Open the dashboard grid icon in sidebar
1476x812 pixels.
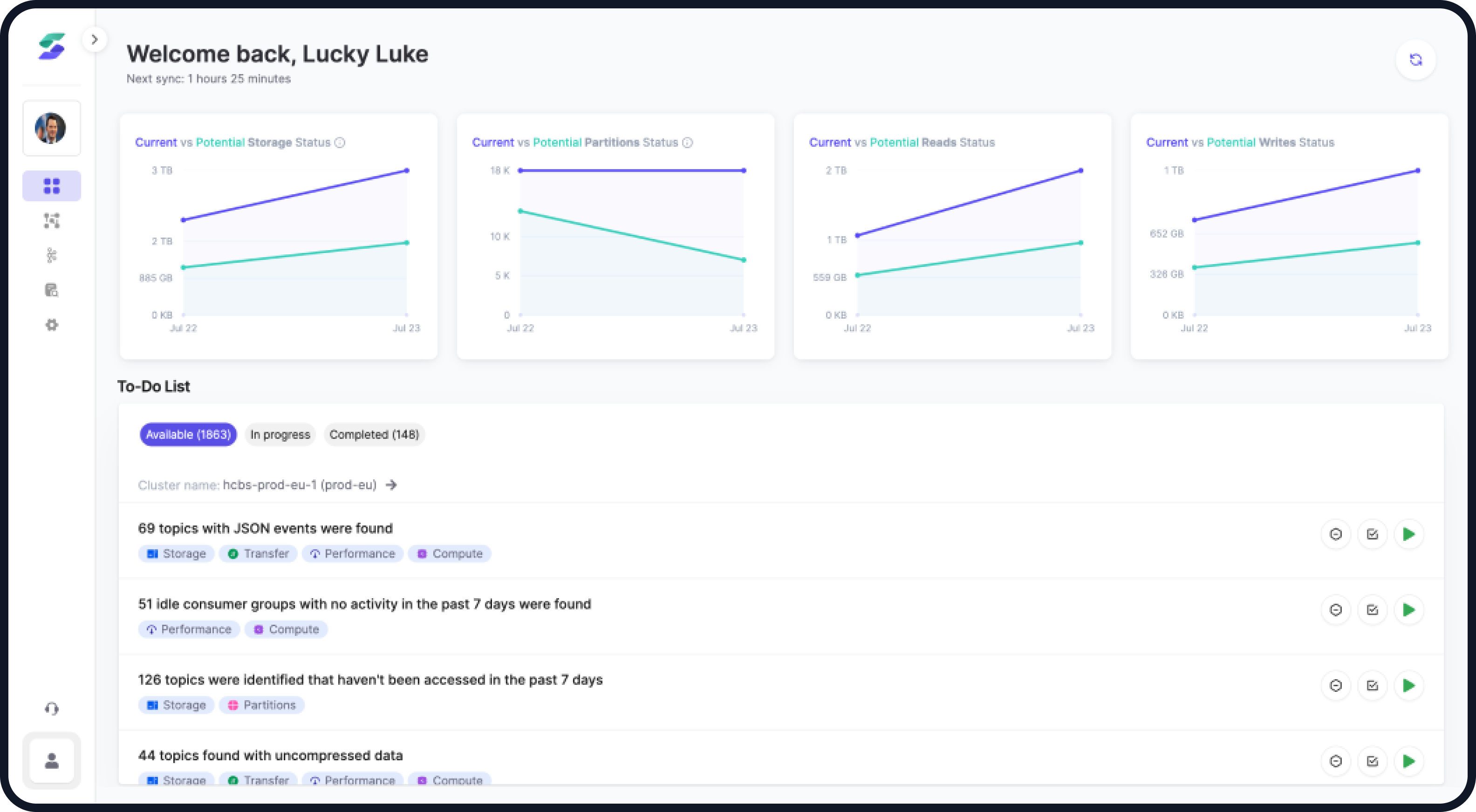[52, 186]
